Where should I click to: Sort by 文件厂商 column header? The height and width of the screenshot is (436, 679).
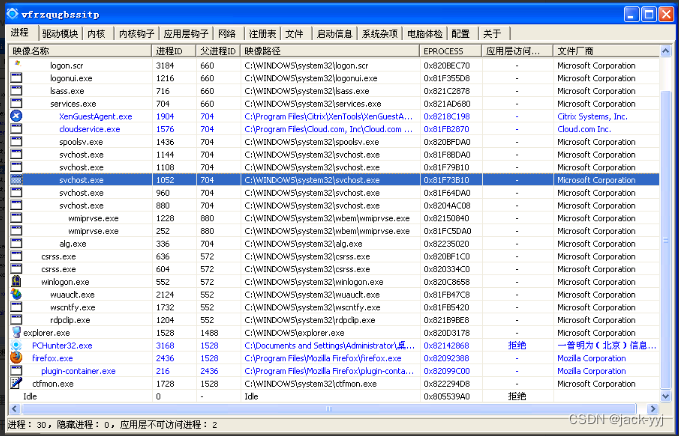tap(606, 51)
